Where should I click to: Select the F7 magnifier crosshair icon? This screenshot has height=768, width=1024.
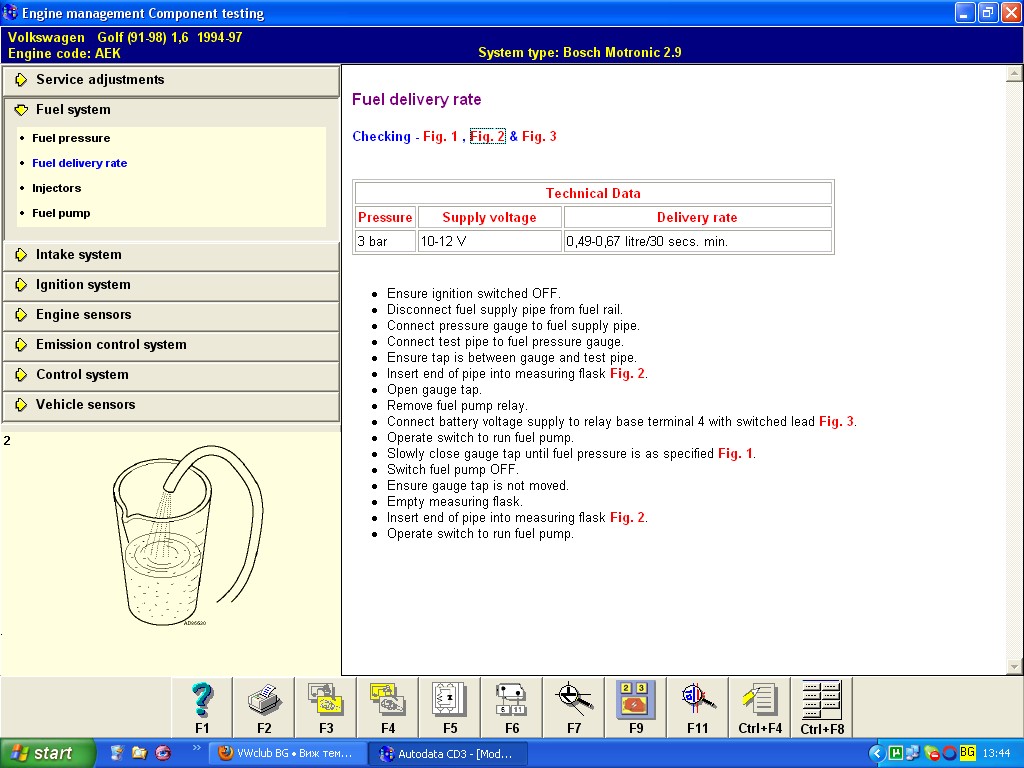(574, 699)
